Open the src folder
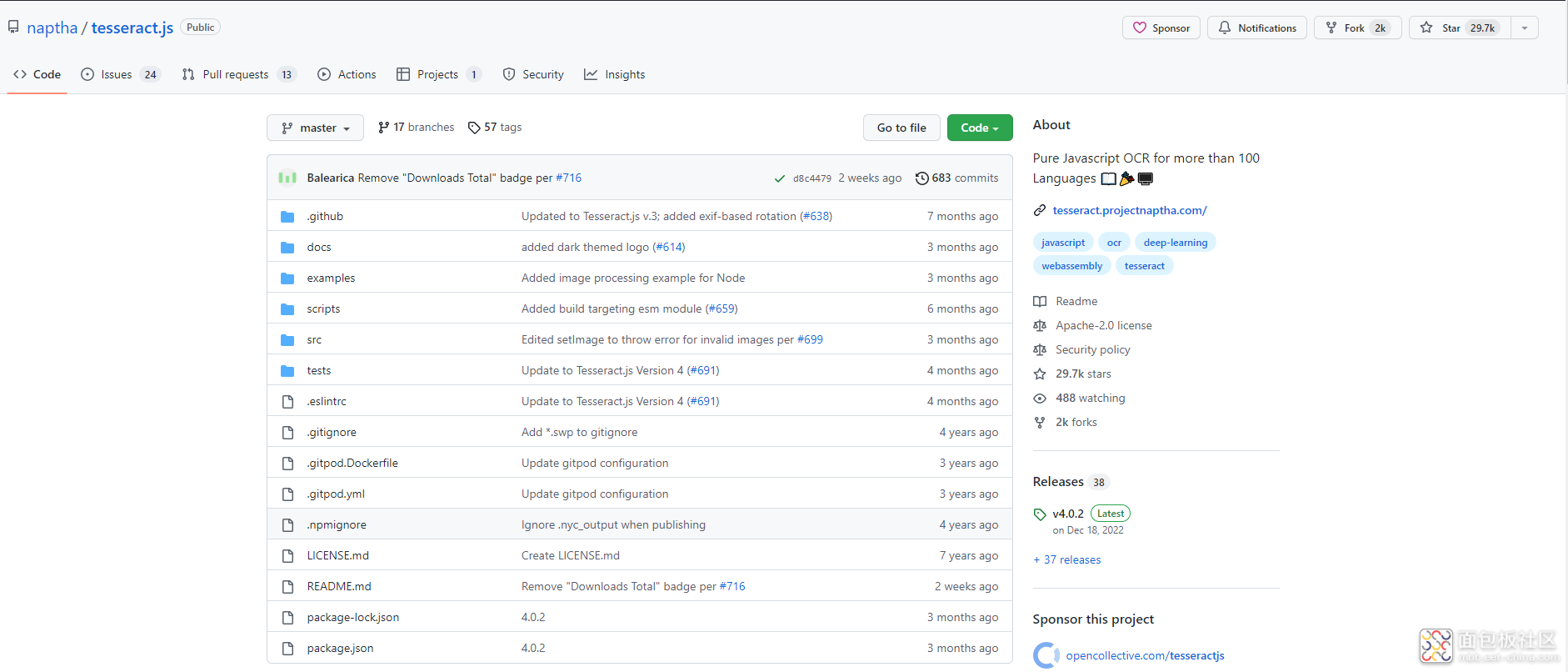Viewport: 1568px width, 672px height. (314, 339)
